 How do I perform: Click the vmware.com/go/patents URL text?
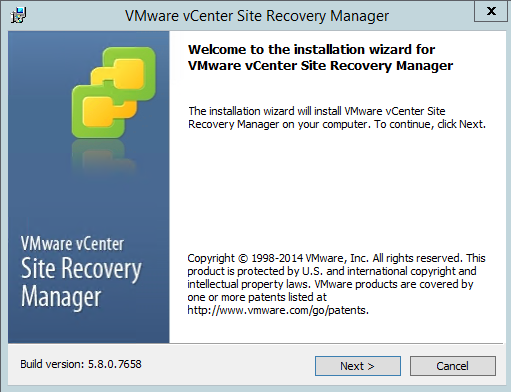(278, 310)
